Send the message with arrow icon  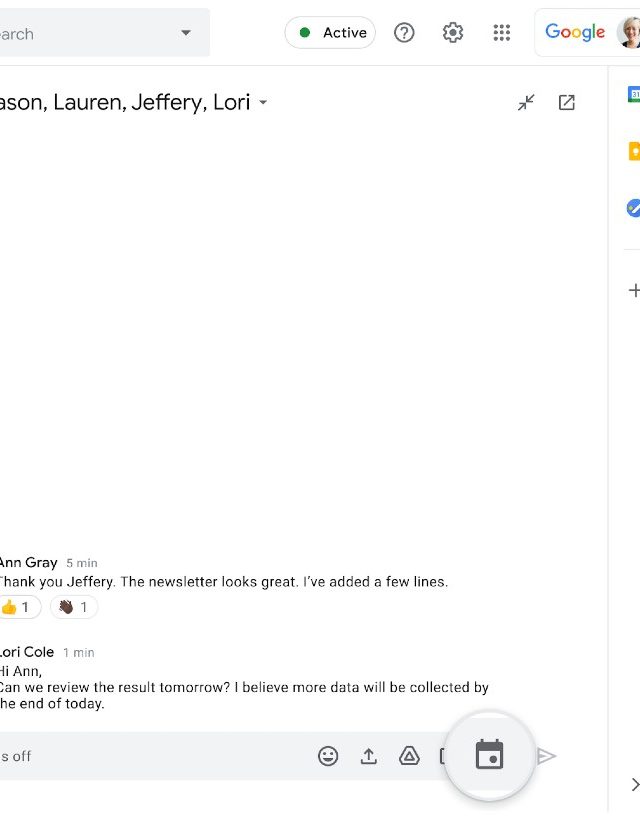pos(546,756)
